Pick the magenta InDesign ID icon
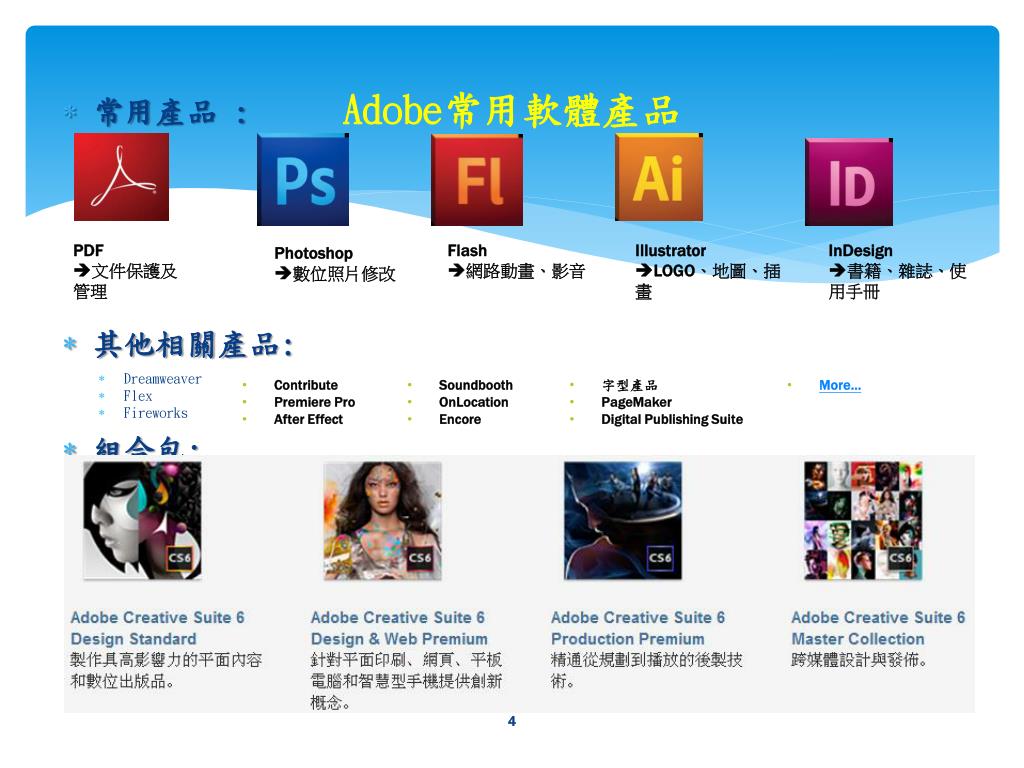 [x=849, y=182]
